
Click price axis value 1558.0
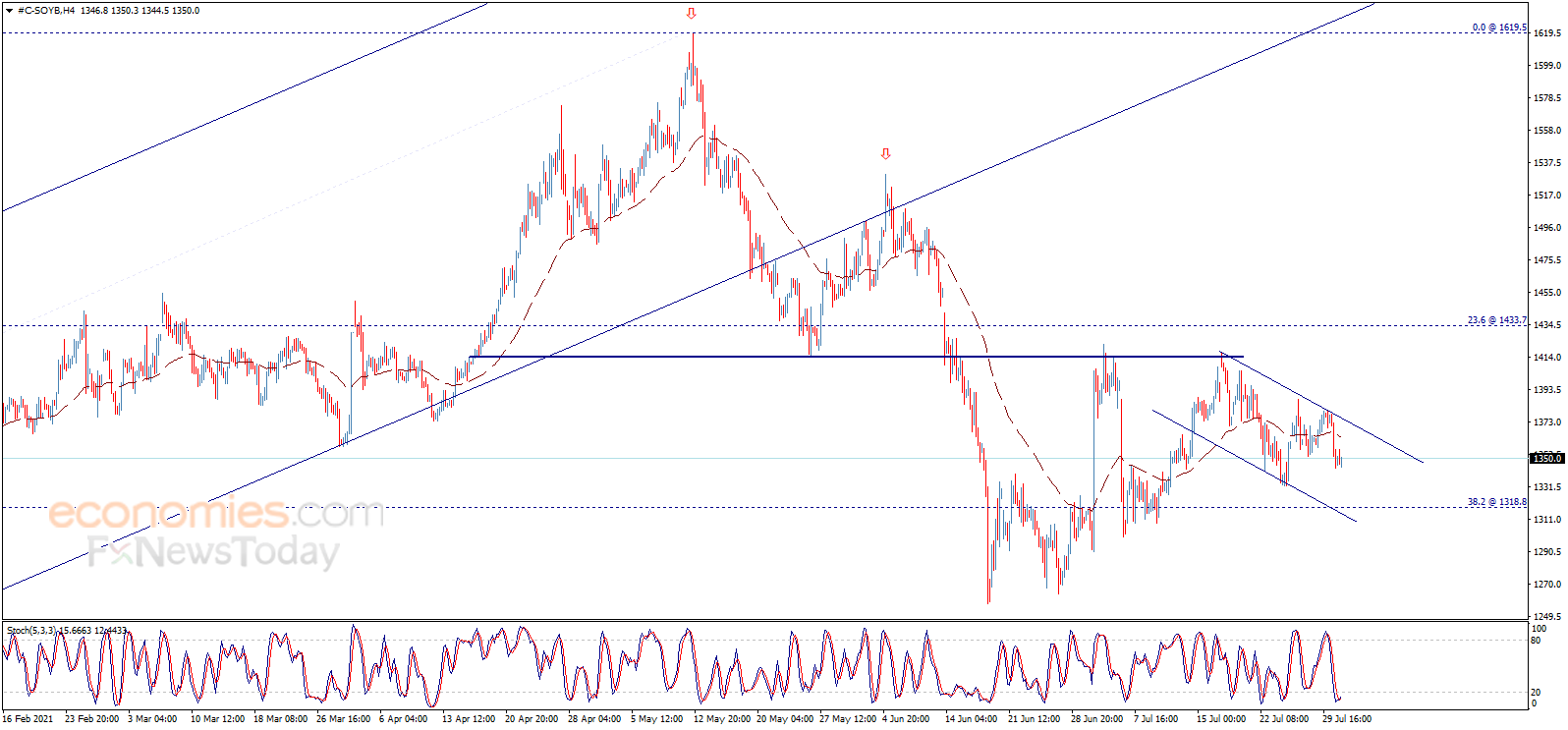[1546, 131]
